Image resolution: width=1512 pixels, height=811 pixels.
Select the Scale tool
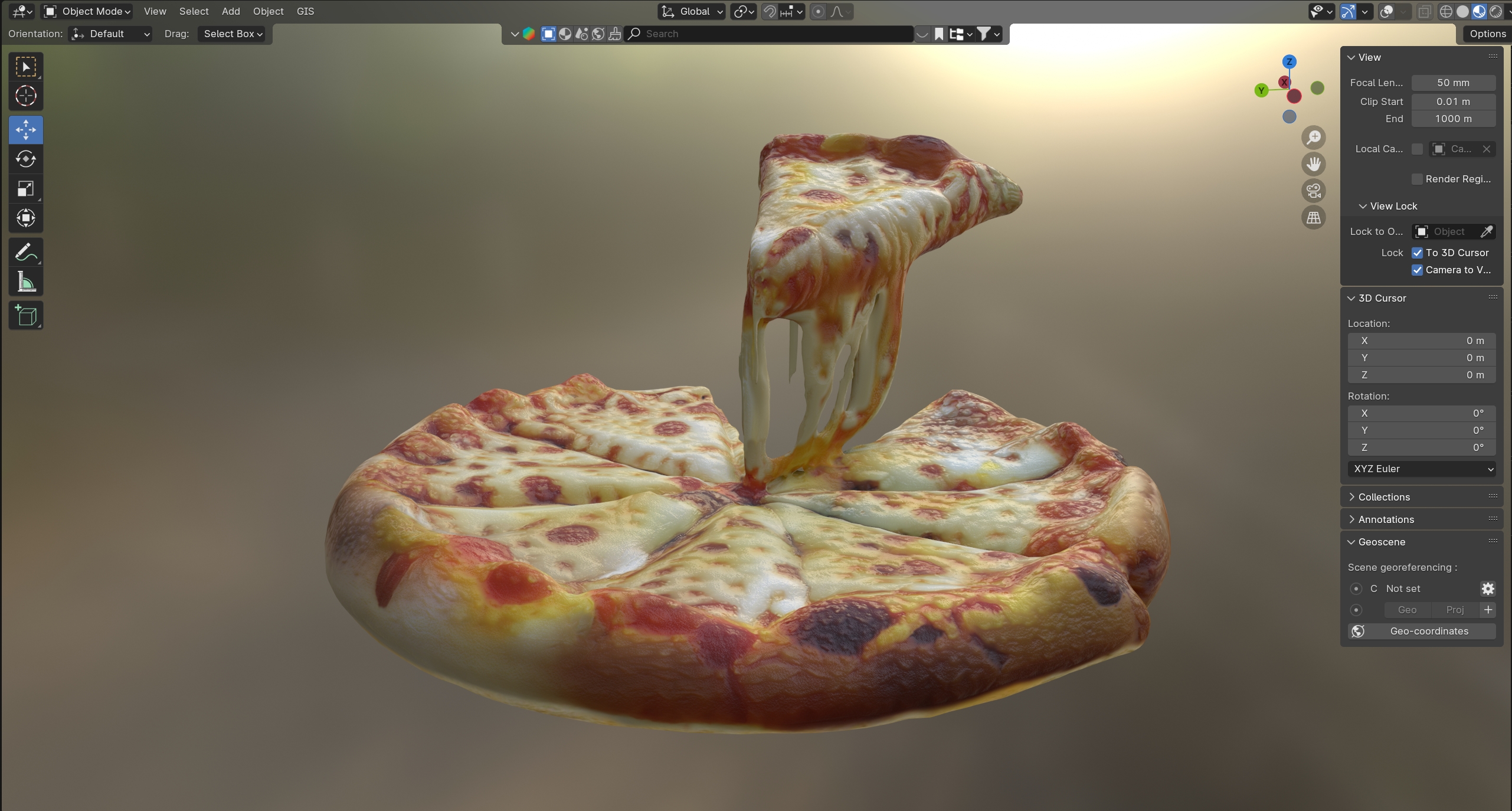click(x=25, y=189)
